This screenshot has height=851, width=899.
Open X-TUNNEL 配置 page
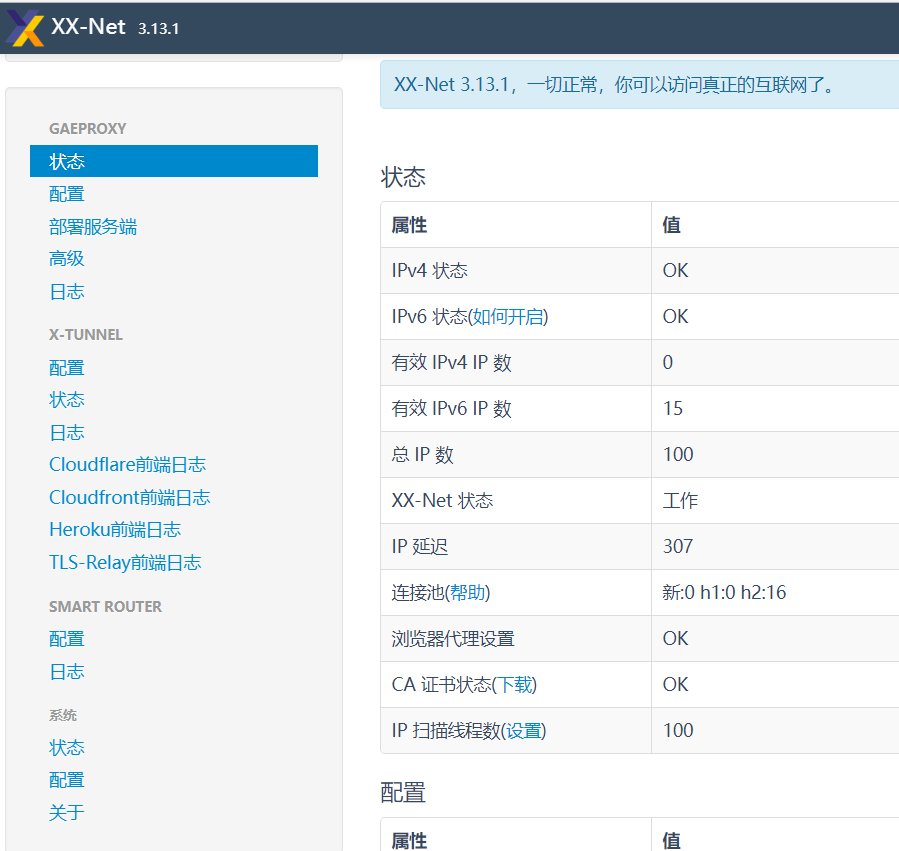pos(67,368)
